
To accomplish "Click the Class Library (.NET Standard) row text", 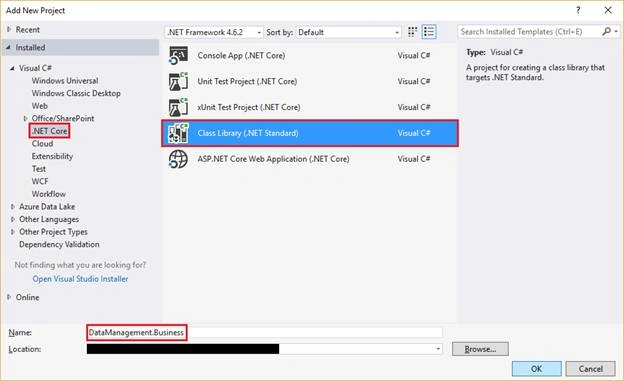I will click(248, 133).
